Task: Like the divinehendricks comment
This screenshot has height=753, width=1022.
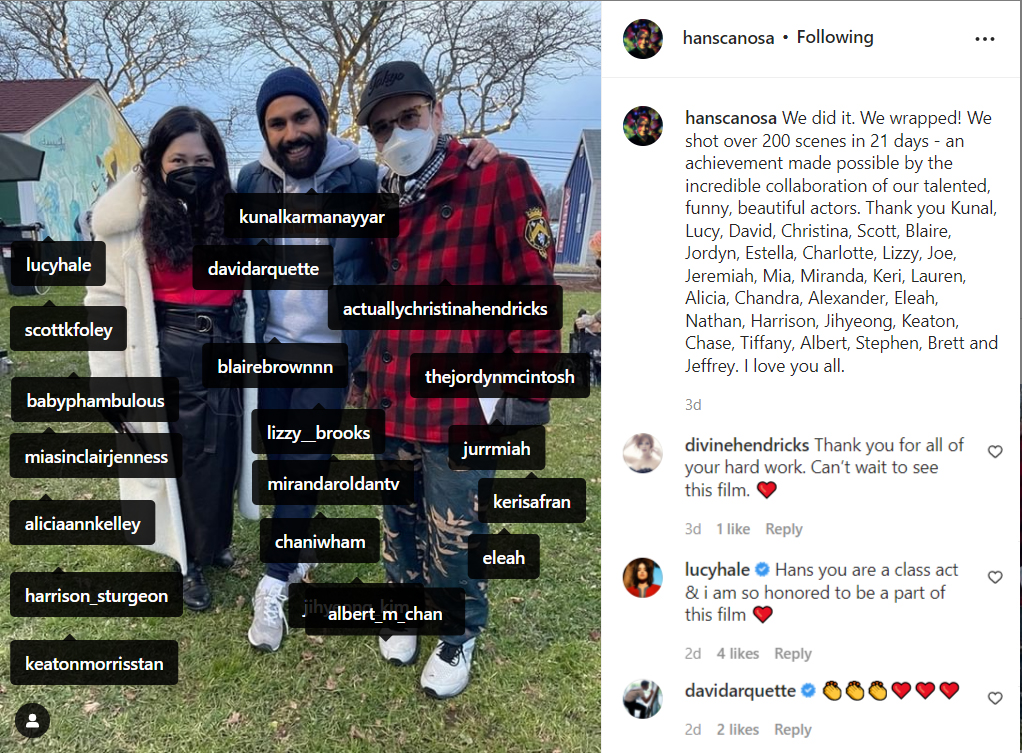Action: [995, 451]
